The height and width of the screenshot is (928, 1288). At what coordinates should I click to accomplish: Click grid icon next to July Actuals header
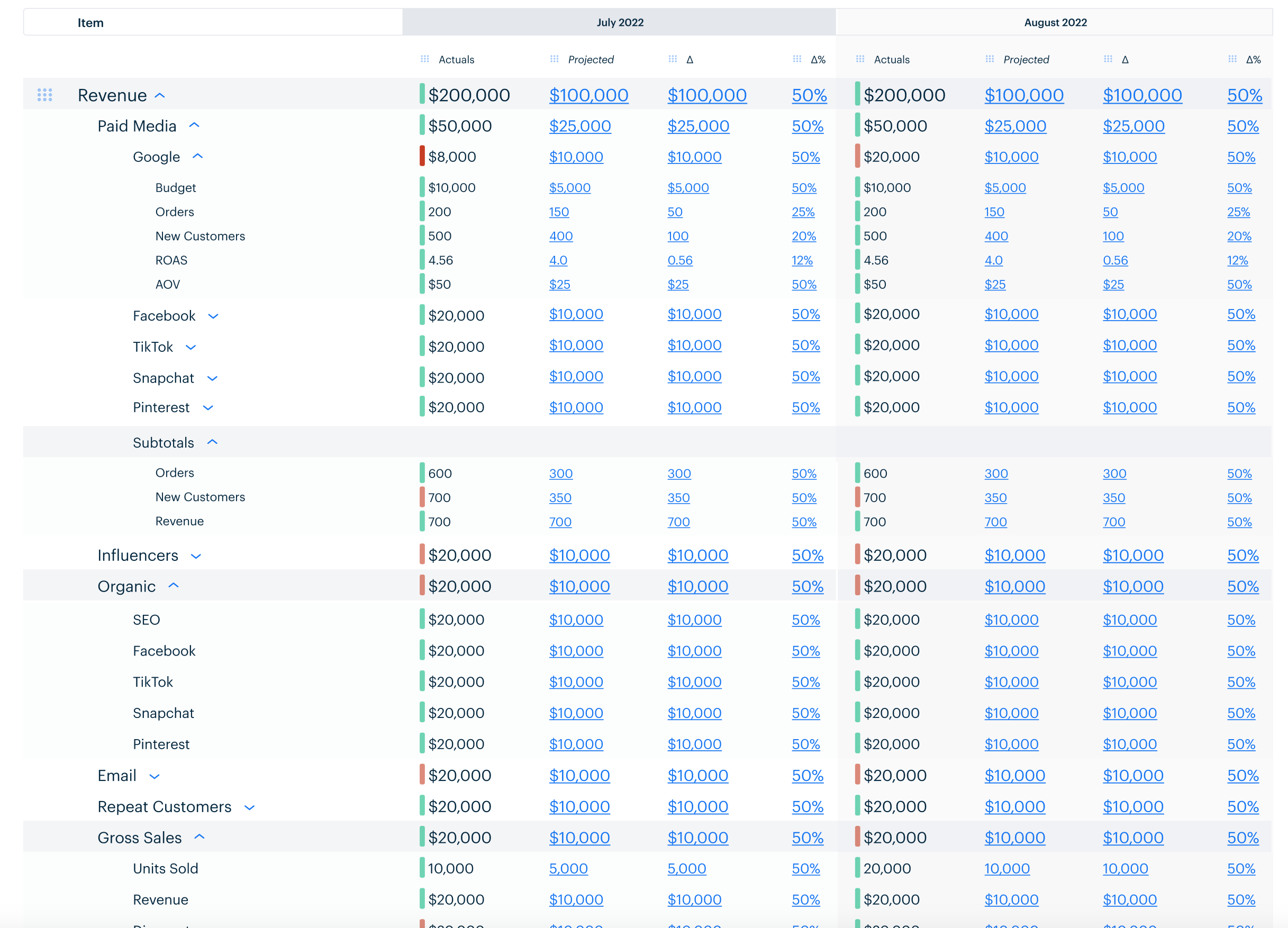coord(425,59)
